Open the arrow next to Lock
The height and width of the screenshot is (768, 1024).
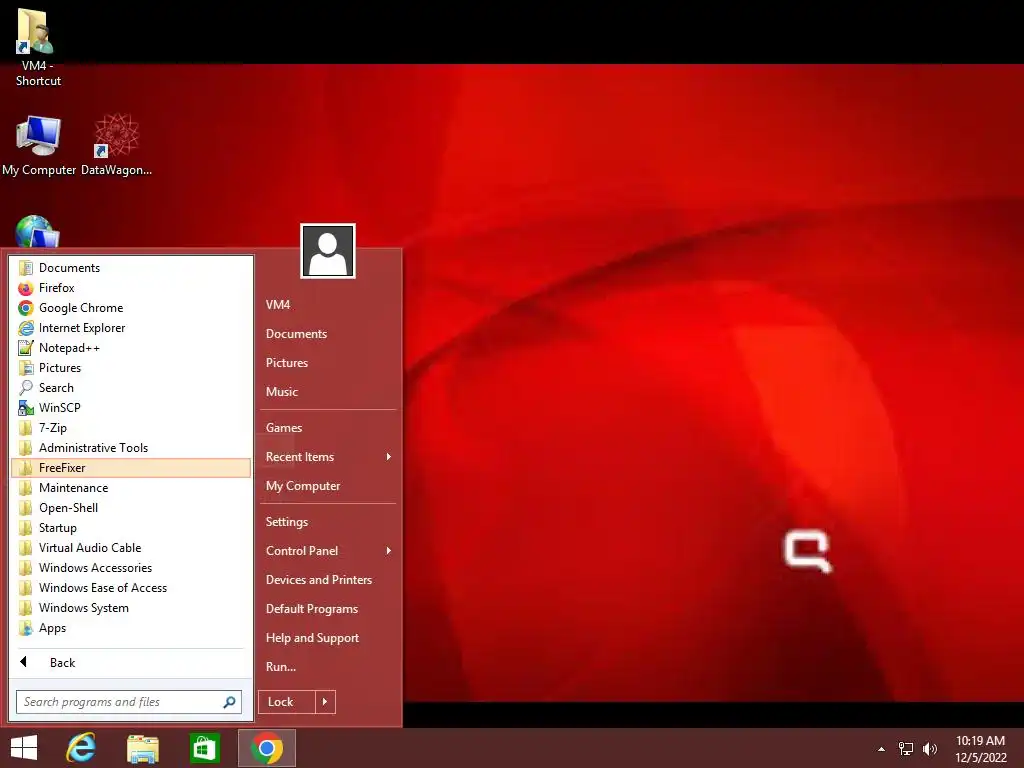[325, 702]
